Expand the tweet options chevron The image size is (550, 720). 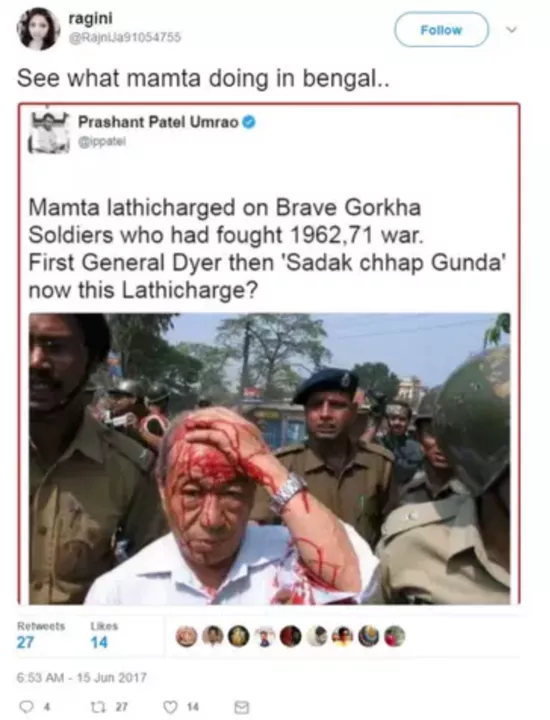tap(511, 30)
